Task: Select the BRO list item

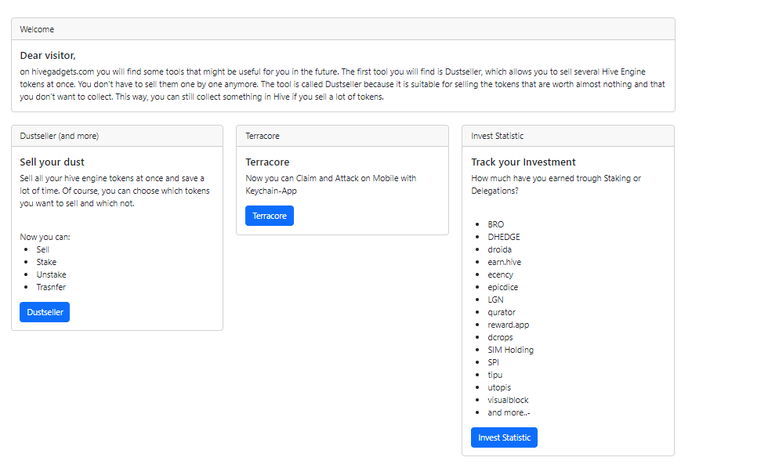Action: click(x=496, y=224)
